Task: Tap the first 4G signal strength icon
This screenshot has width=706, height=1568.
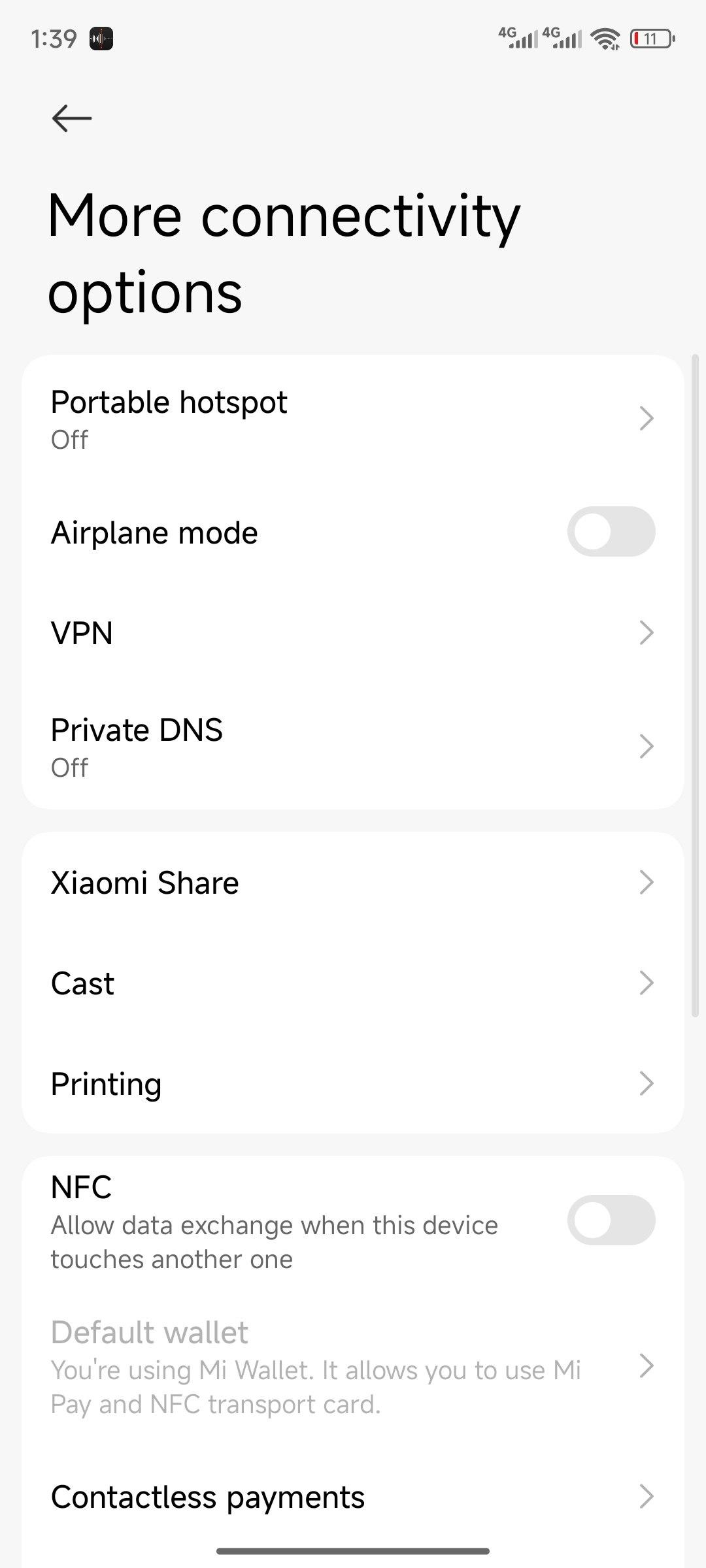Action: point(518,38)
